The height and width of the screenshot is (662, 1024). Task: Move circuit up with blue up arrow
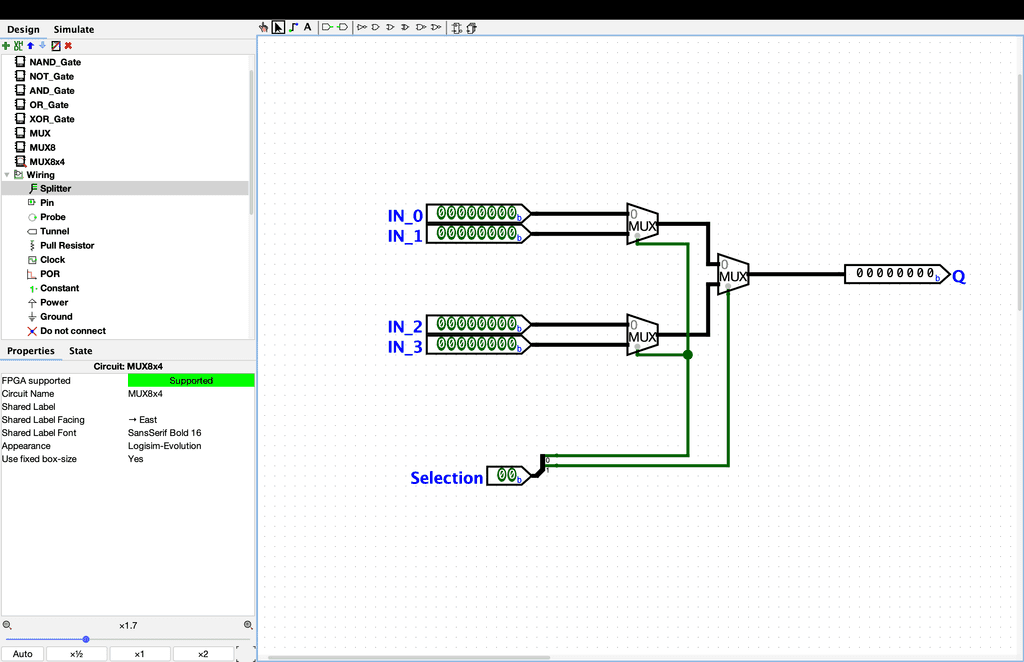click(x=30, y=45)
